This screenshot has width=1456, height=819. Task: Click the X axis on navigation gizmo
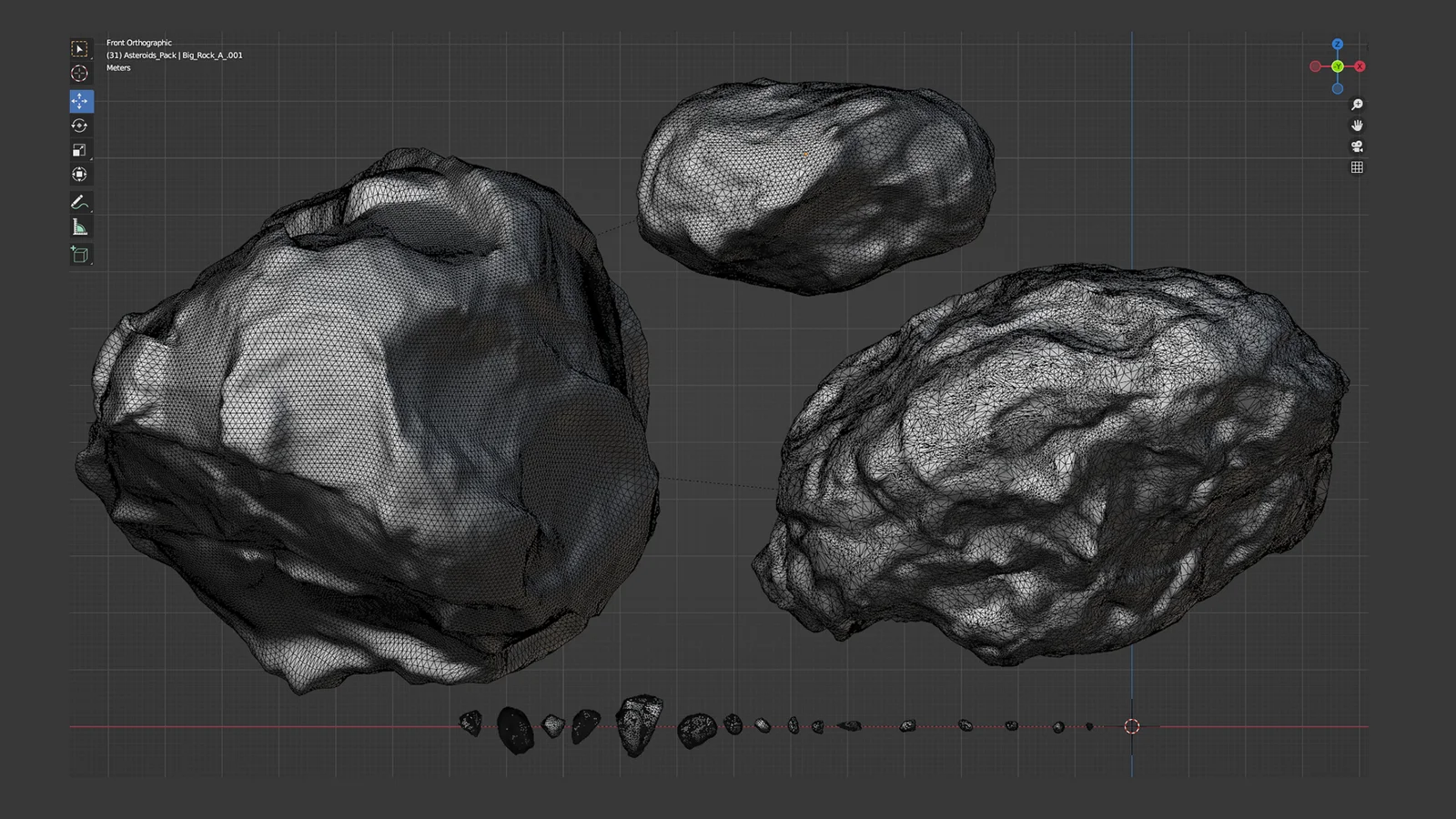click(x=1360, y=66)
